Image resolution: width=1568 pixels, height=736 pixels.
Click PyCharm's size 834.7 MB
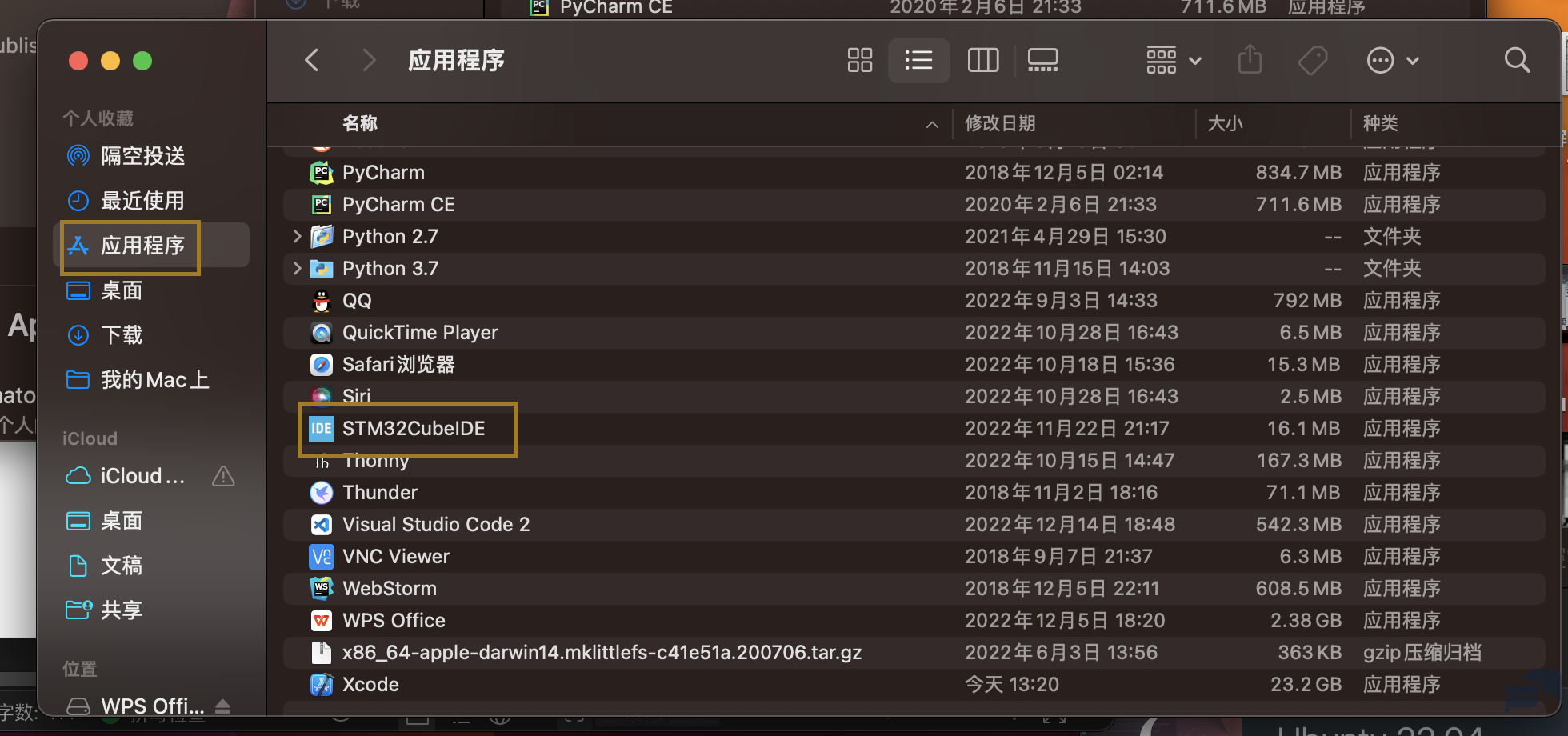(x=1298, y=172)
